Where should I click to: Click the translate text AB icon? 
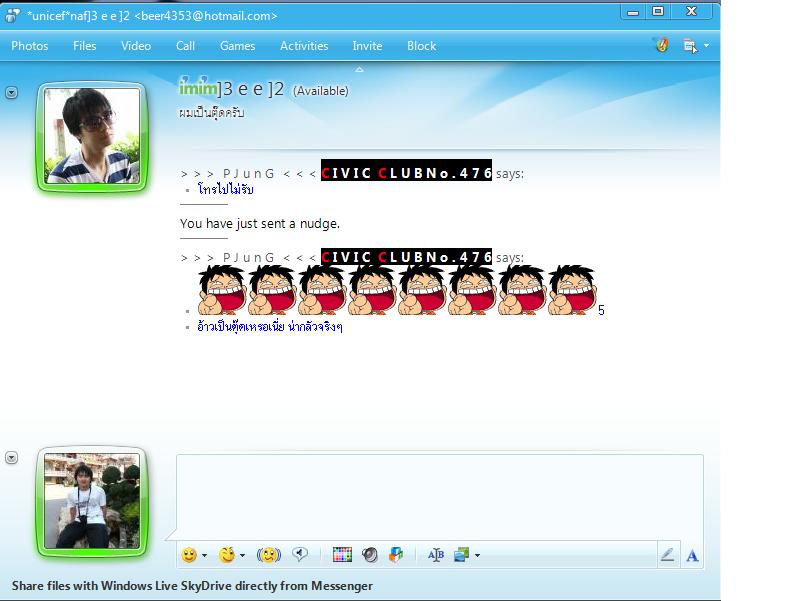point(435,555)
